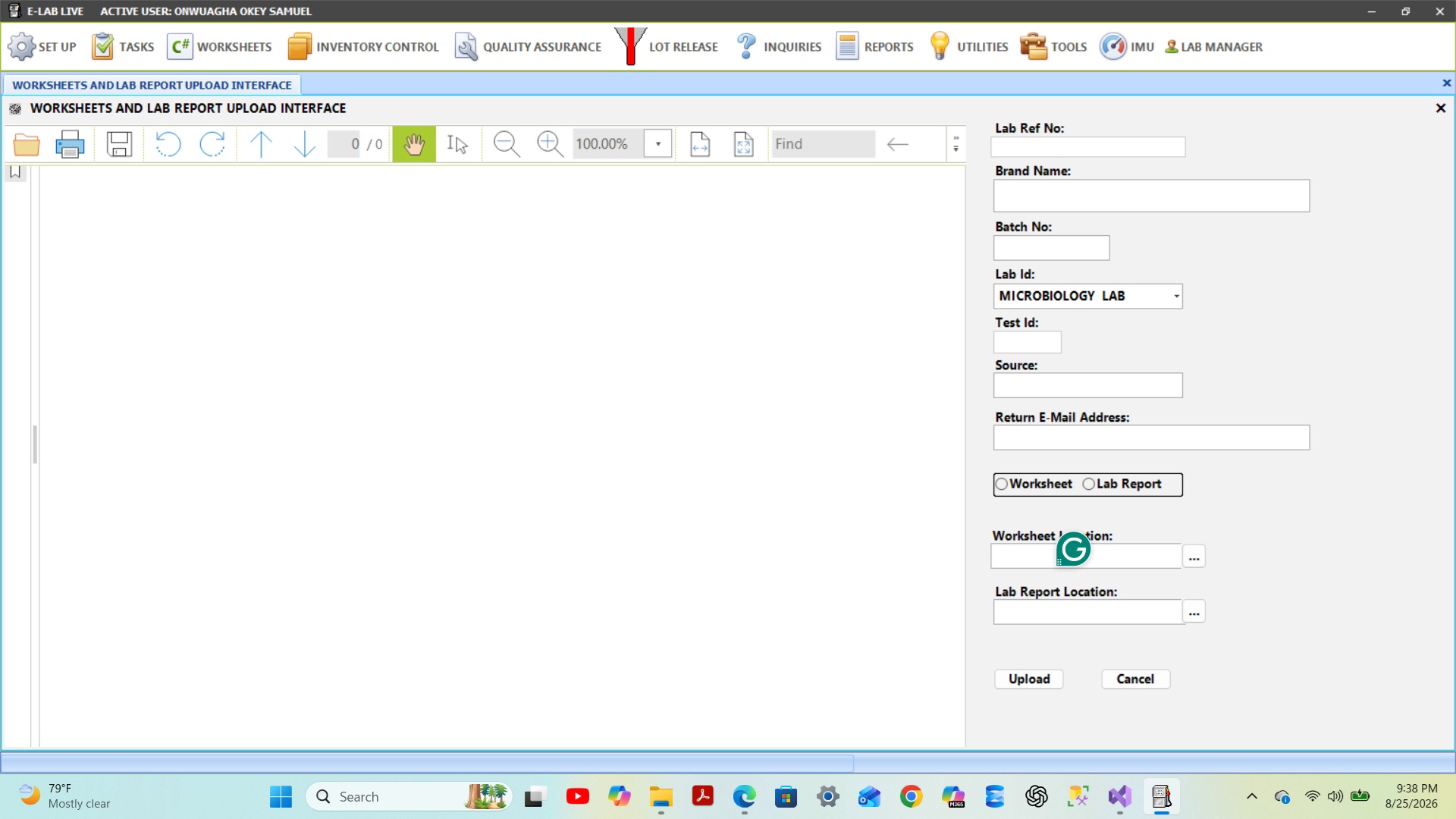Screen dimensions: 1456x819
Task: Toggle the bookmark panel icon
Action: pos(15,173)
